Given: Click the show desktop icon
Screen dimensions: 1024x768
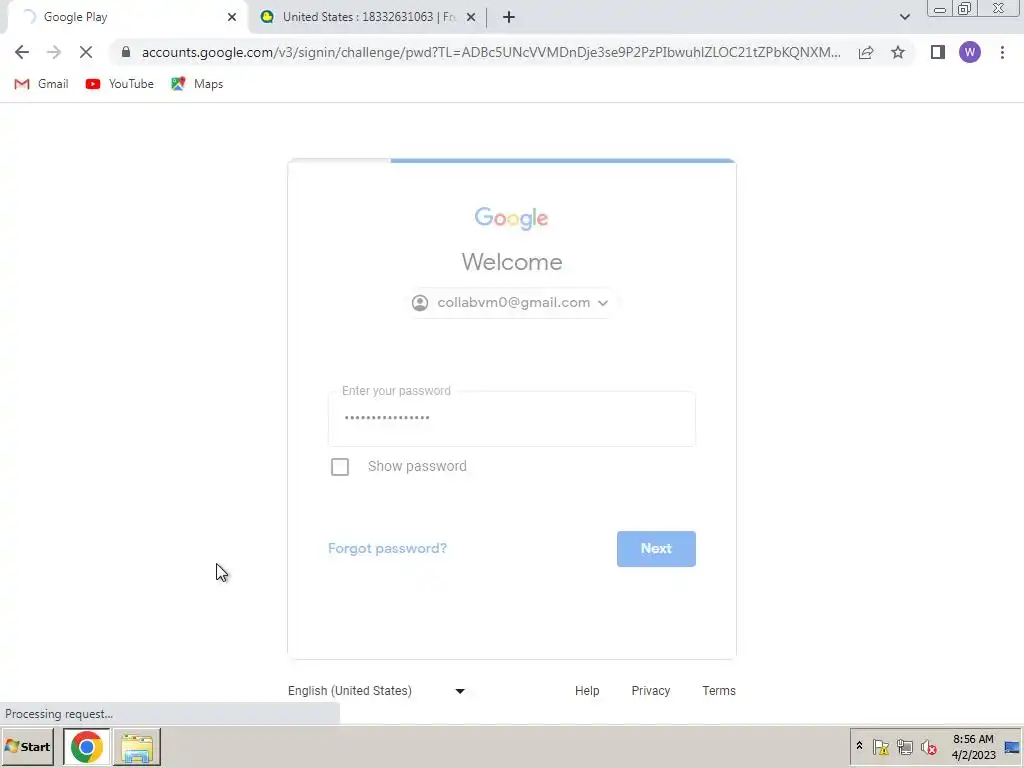Looking at the screenshot, I should coord(1012,746).
